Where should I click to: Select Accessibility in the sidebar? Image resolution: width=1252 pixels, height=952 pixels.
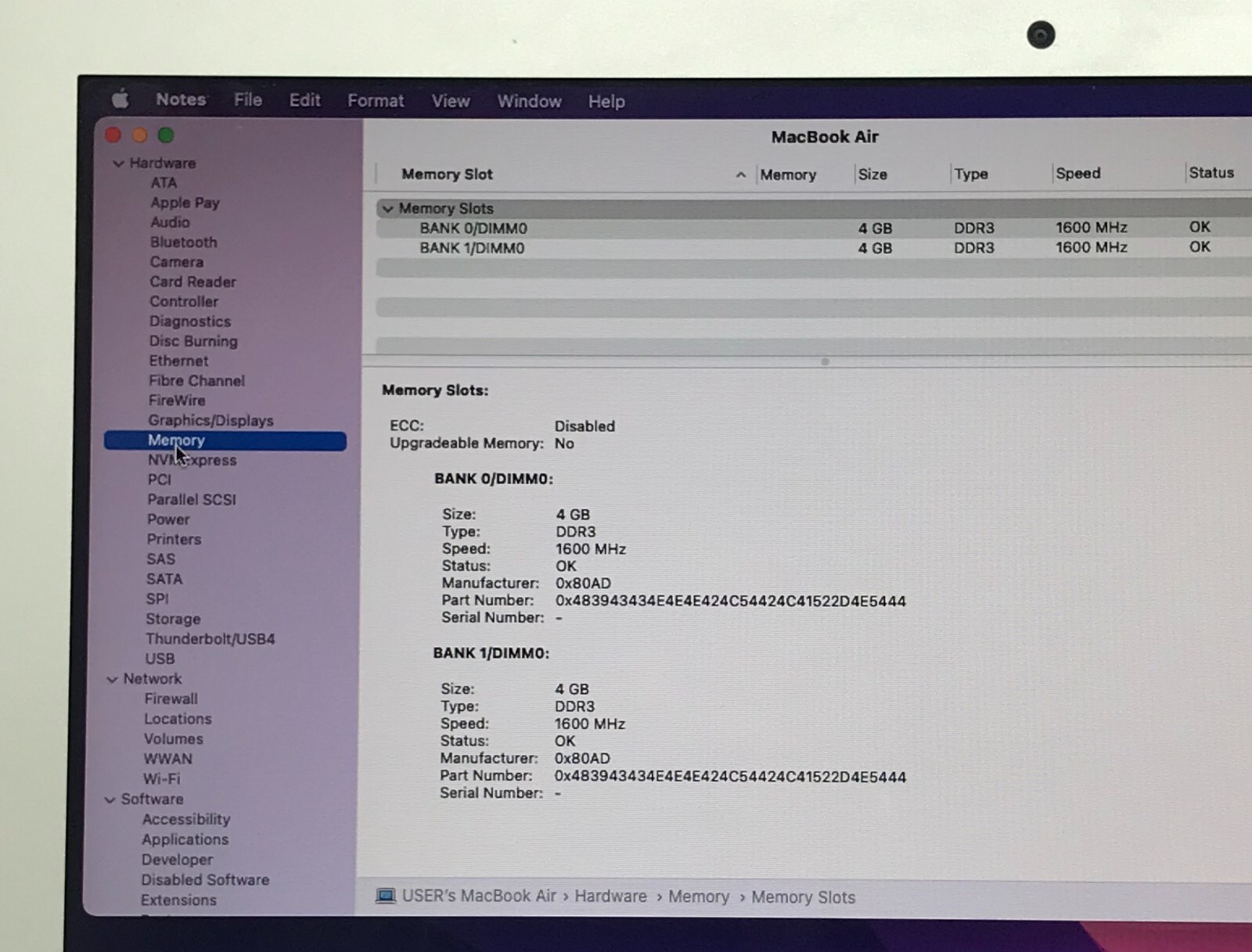coord(186,820)
